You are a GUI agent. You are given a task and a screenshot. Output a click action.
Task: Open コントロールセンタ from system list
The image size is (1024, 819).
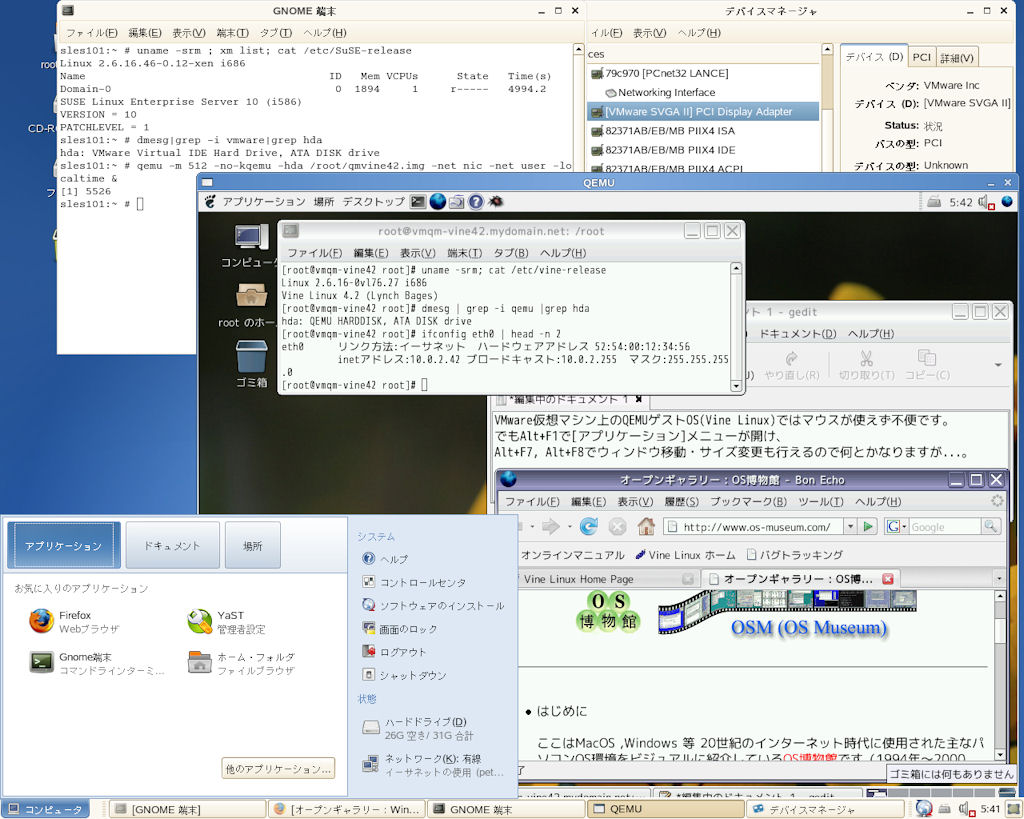click(414, 582)
